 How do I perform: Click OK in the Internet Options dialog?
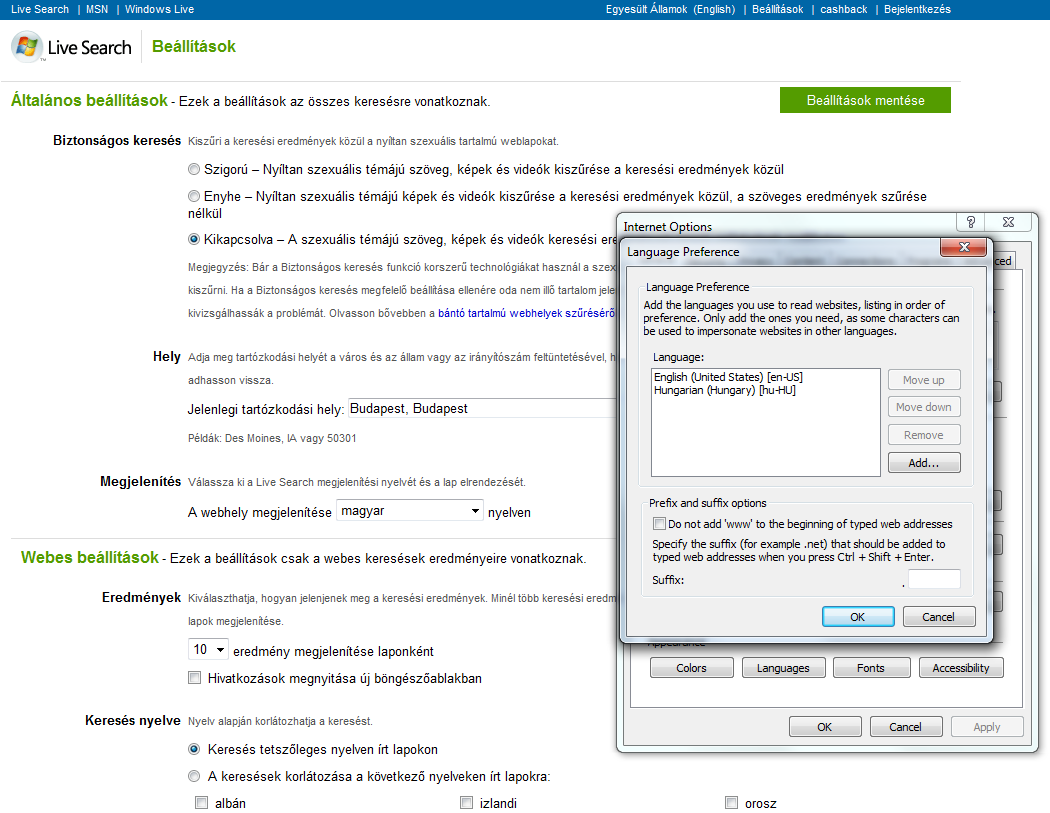point(825,727)
